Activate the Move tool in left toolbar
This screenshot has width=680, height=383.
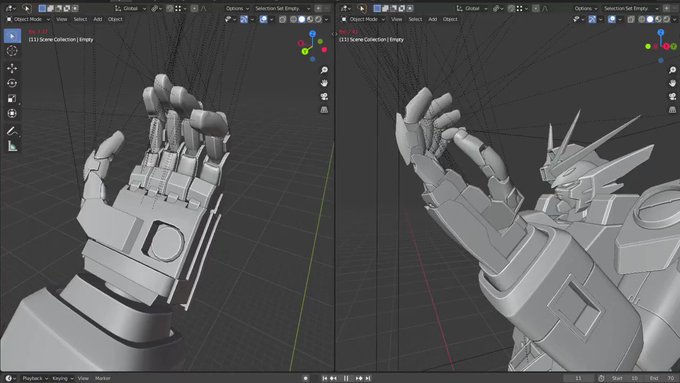click(12, 68)
